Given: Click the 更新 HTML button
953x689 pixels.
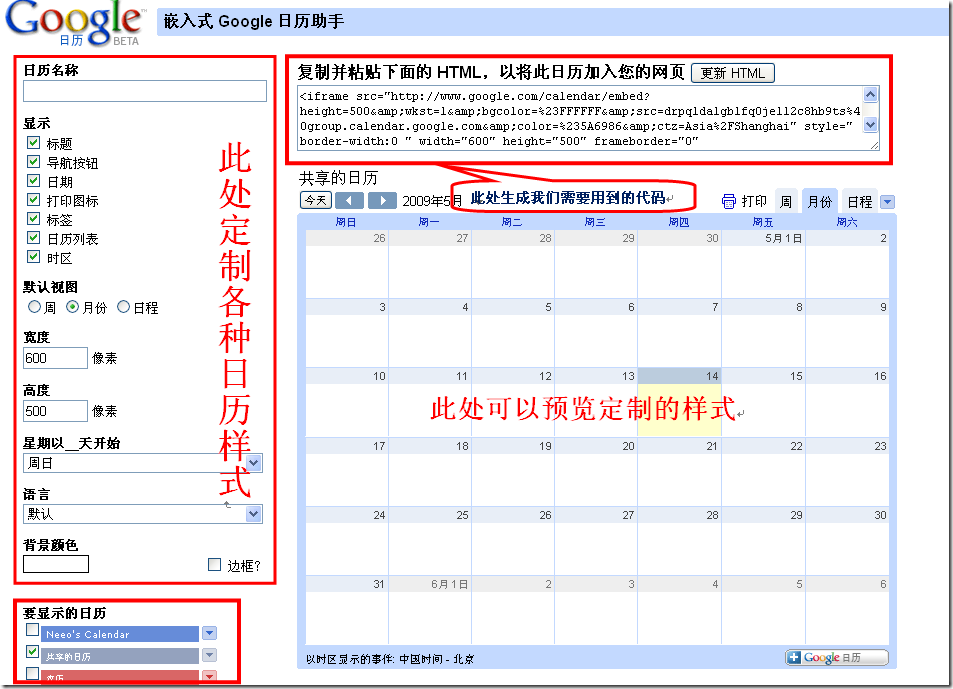Looking at the screenshot, I should pyautogui.click(x=732, y=73).
